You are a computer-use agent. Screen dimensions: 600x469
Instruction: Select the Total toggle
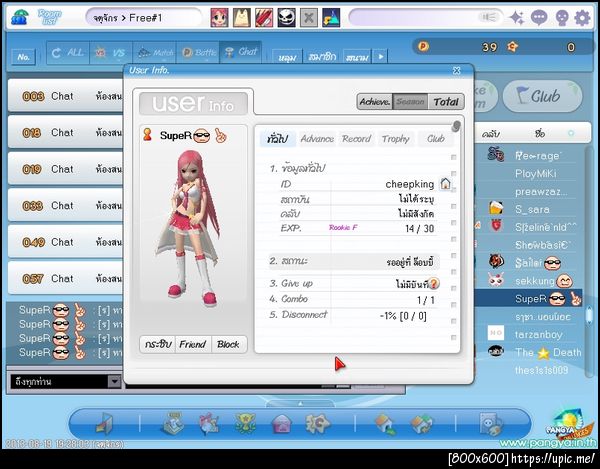click(446, 102)
